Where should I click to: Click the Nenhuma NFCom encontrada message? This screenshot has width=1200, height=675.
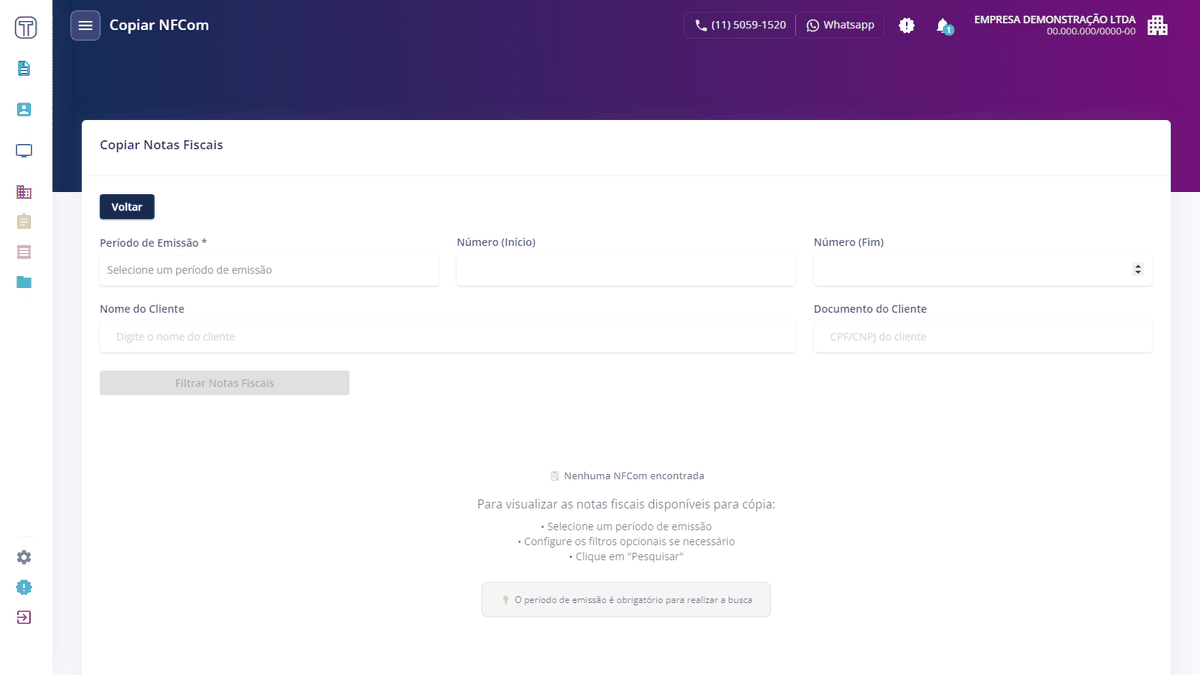(x=626, y=476)
